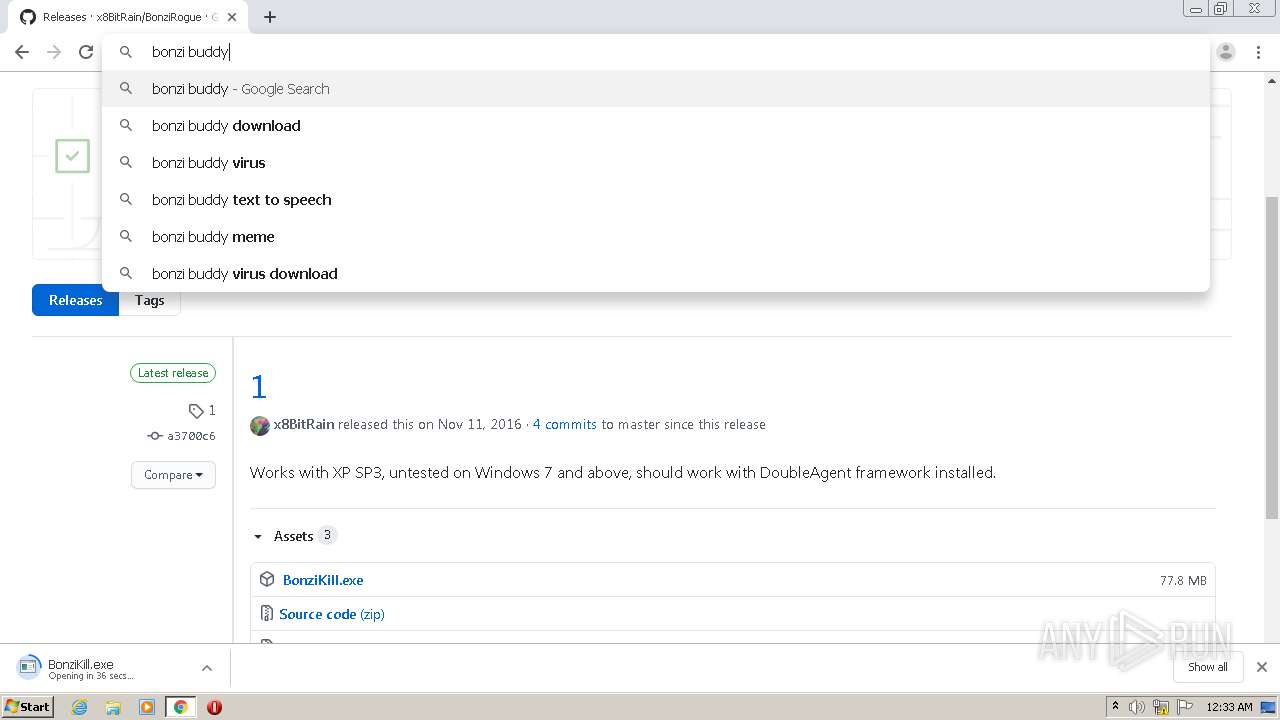Screen dimensions: 1280x720
Task: Show hidden system tray icons
Action: click(x=1115, y=707)
